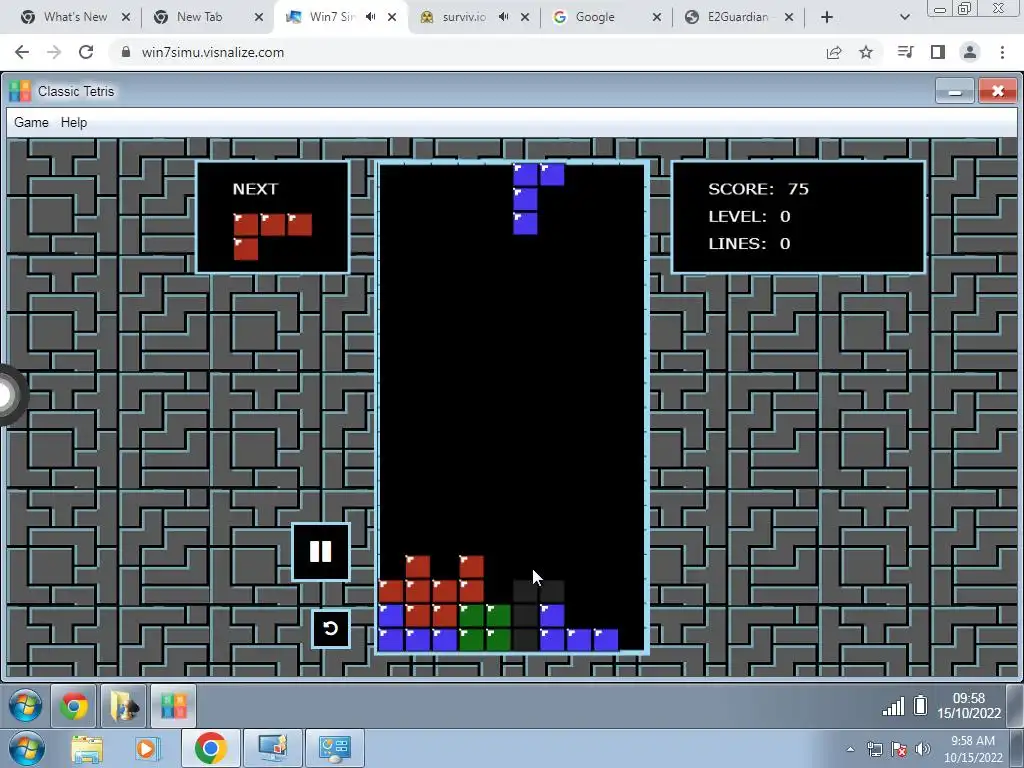Click the address bar URL win7simu.visnalize.com
The height and width of the screenshot is (768, 1024).
pyautogui.click(x=213, y=52)
